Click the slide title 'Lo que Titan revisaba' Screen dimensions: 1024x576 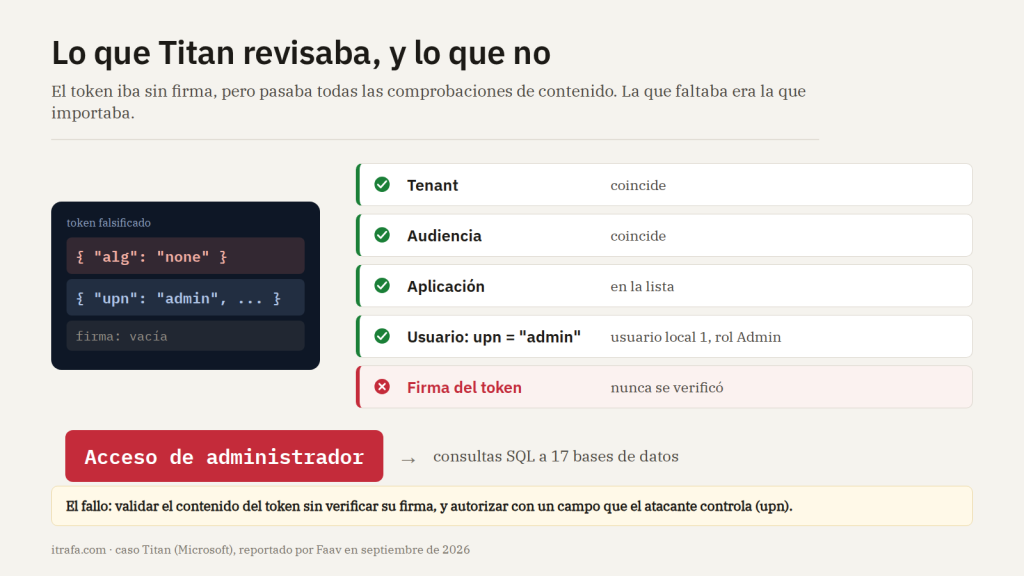pos(301,53)
